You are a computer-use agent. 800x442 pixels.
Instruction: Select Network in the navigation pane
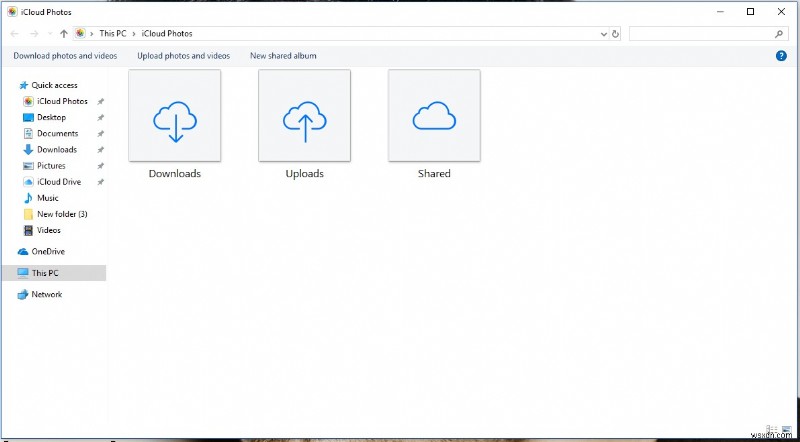(x=46, y=294)
